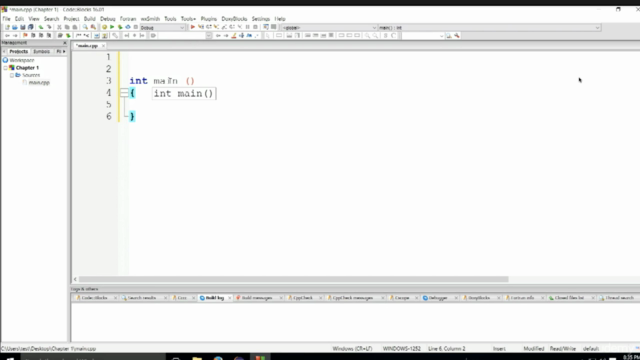640x360 pixels.
Task: Open the Debug build target dropdown
Action: (162, 27)
